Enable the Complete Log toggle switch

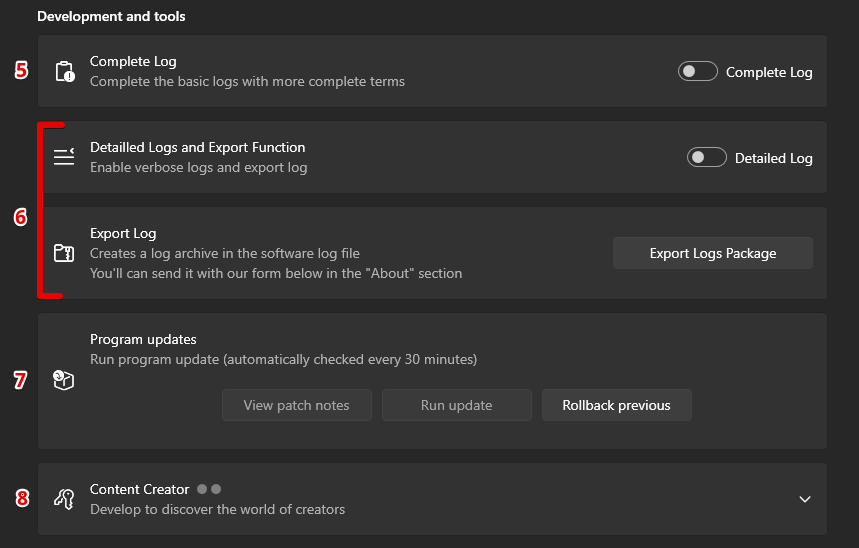(x=697, y=72)
